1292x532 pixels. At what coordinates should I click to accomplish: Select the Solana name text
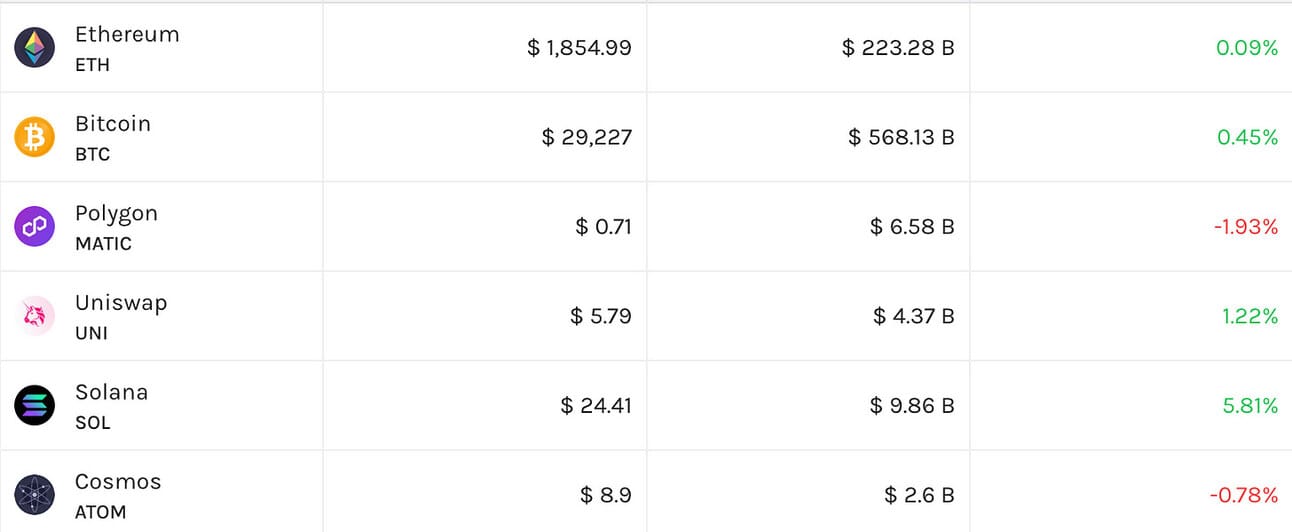click(x=111, y=392)
